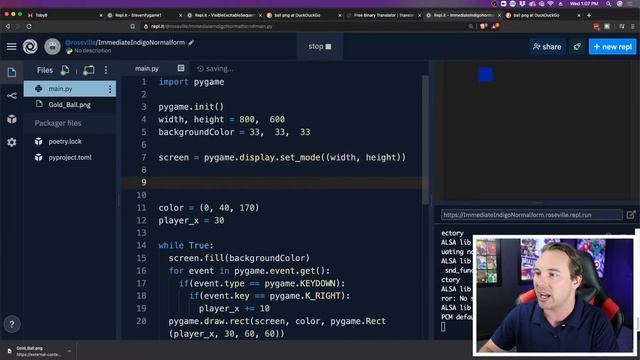Open the Settings gear in sidebar
640x360 pixels.
[x=12, y=142]
